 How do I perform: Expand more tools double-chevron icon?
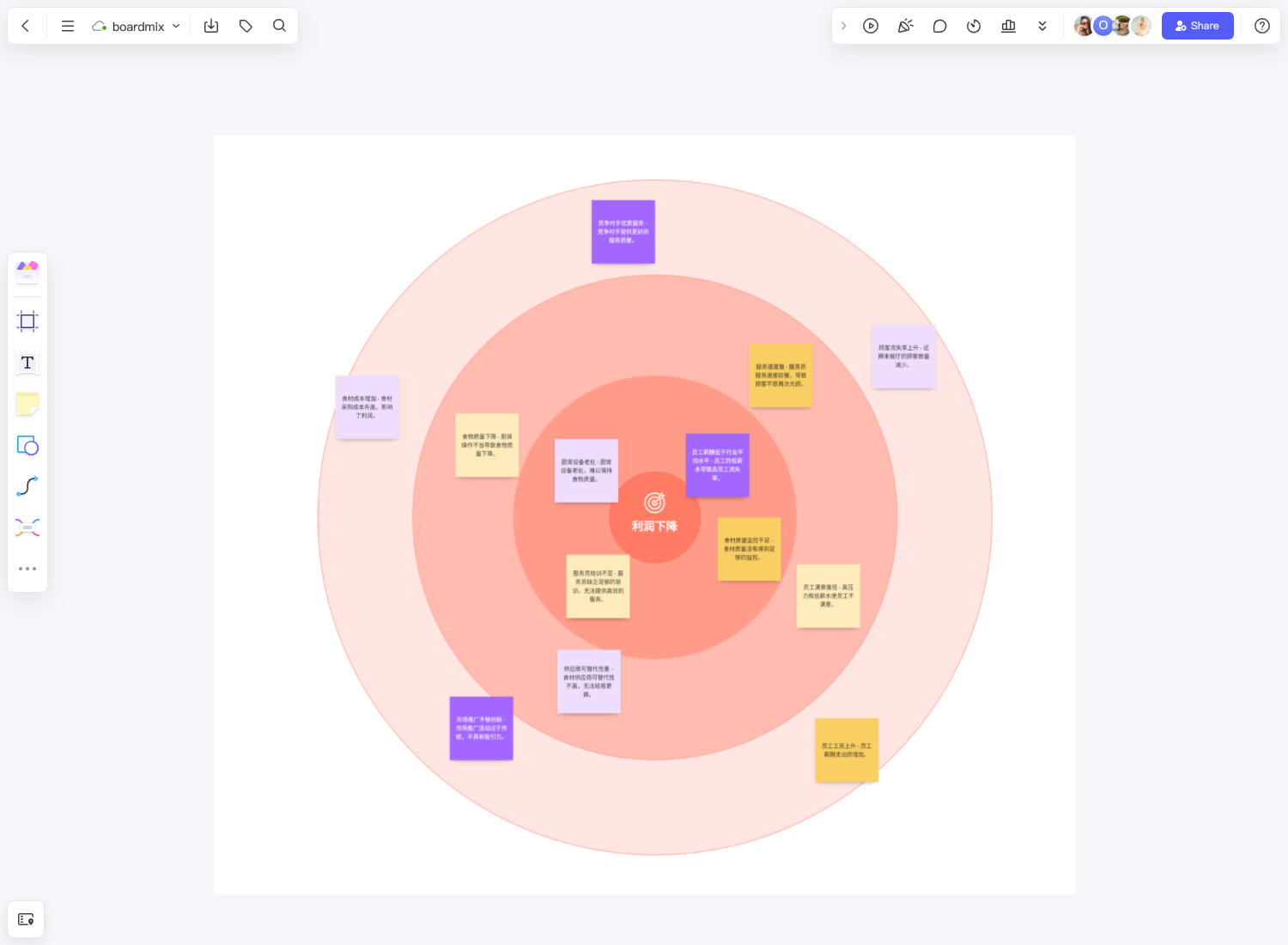tap(1042, 26)
